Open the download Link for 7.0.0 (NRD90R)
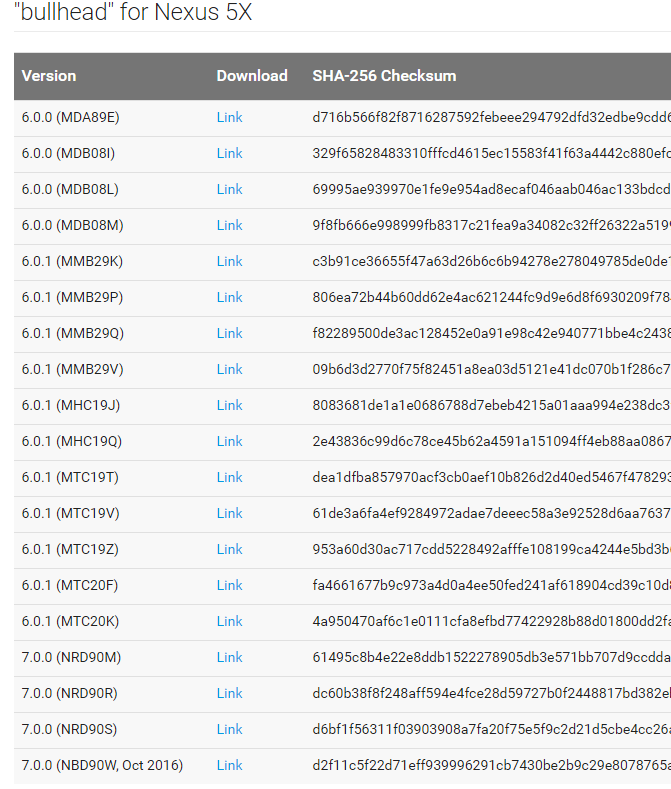671x789 pixels. point(230,693)
